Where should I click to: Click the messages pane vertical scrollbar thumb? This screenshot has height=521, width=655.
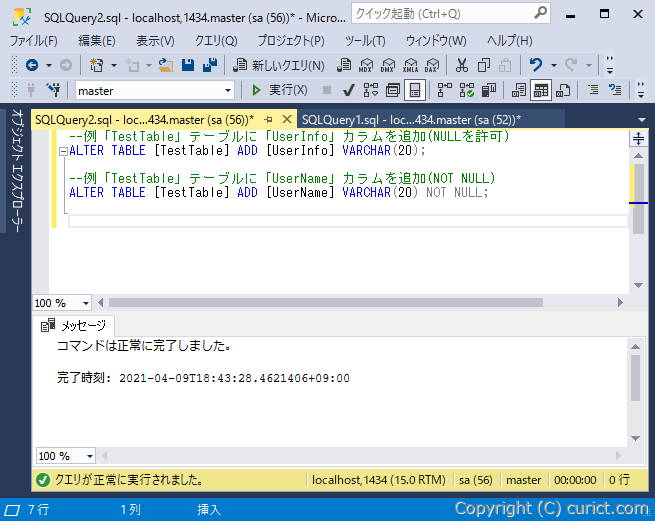tap(635, 378)
